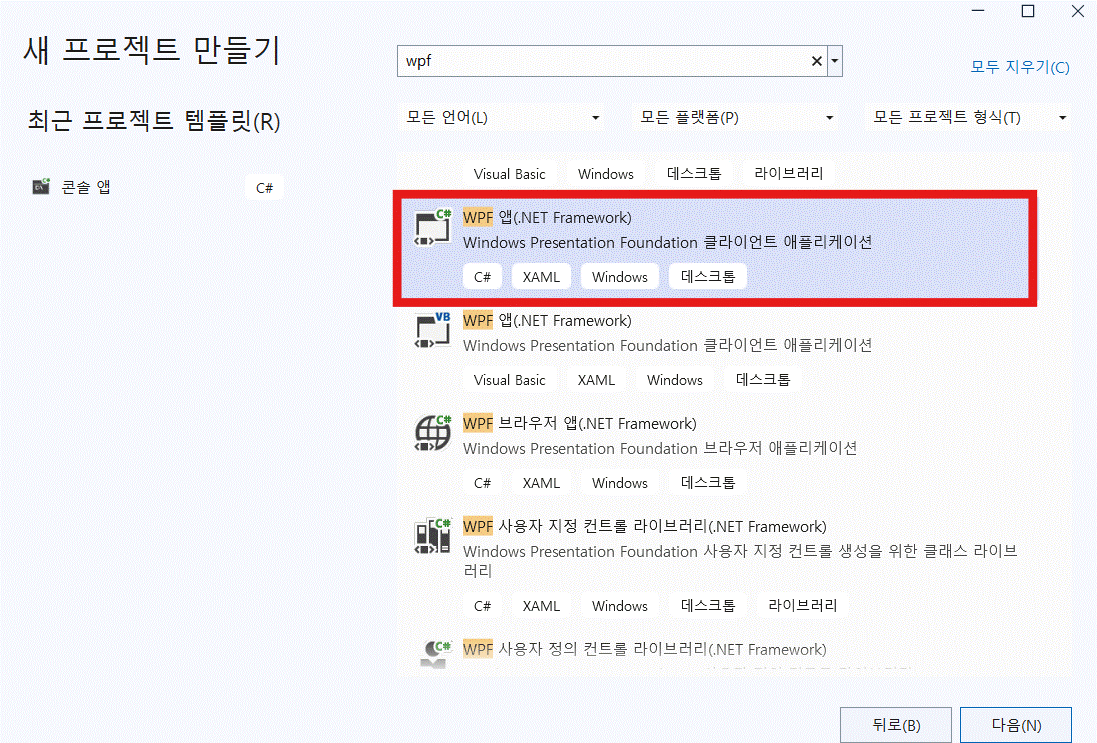Clear the wpf search text with the X

coord(816,61)
